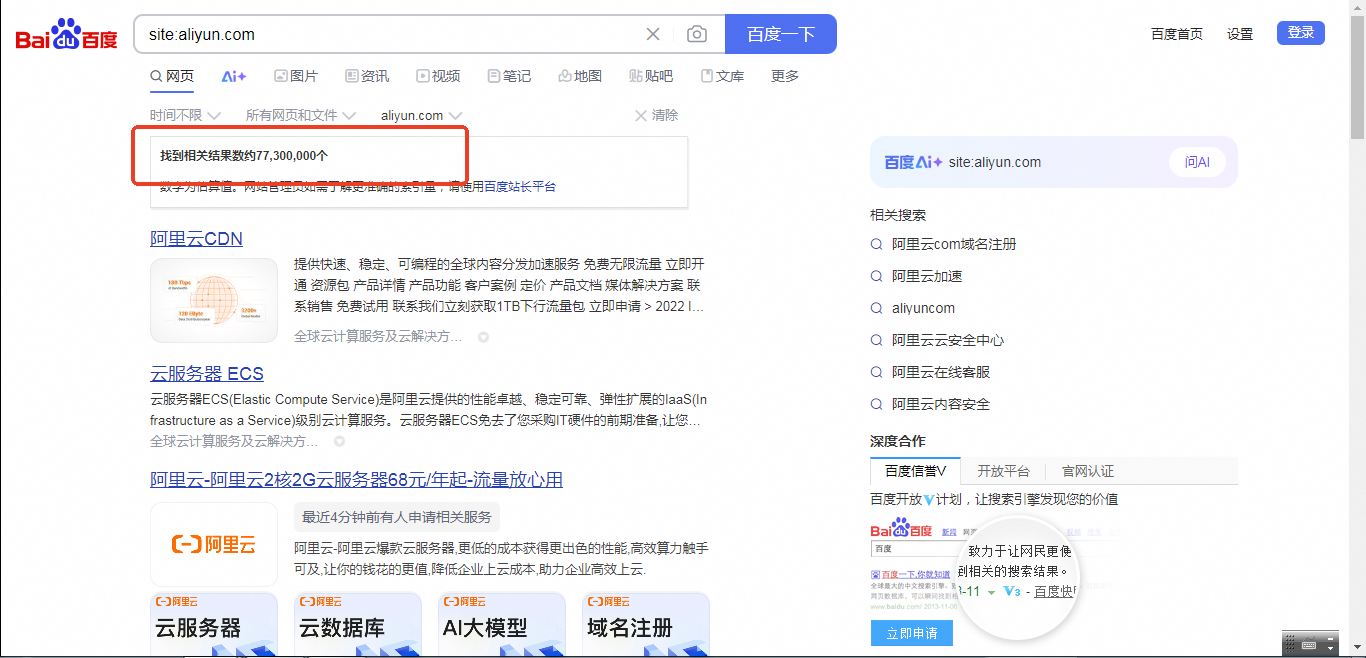Open the 域名注册 card
This screenshot has width=1366, height=658.
click(646, 624)
